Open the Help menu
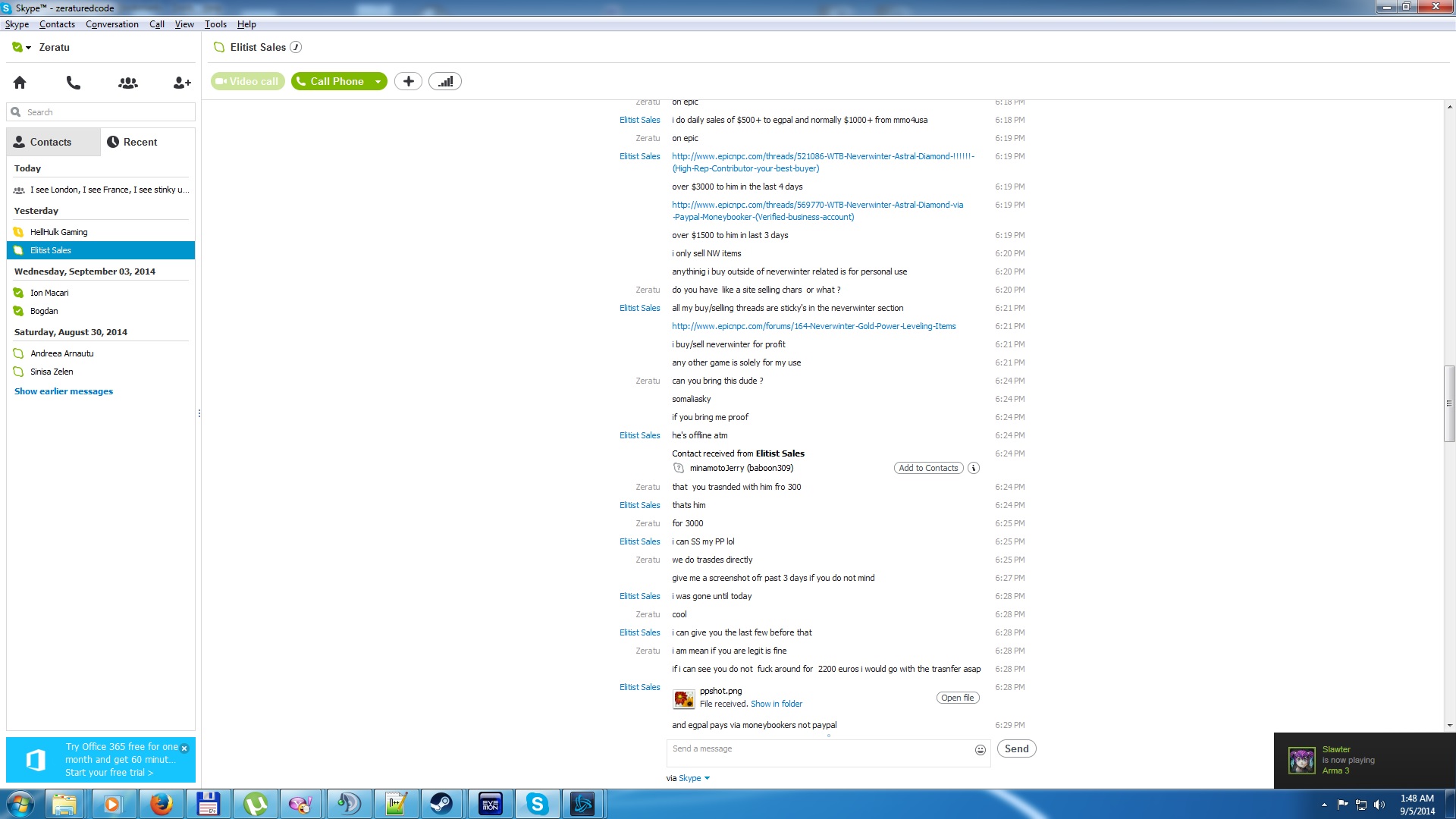 tap(246, 24)
